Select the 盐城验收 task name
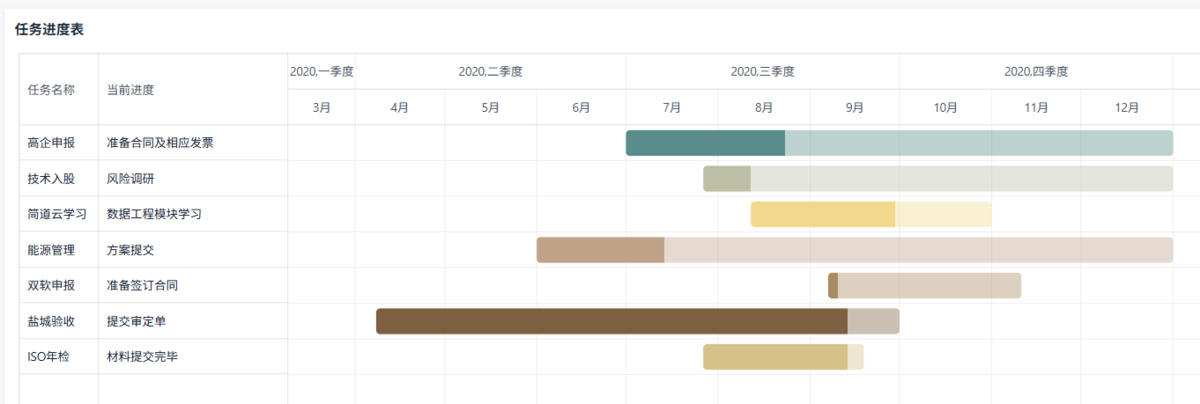 pos(51,321)
